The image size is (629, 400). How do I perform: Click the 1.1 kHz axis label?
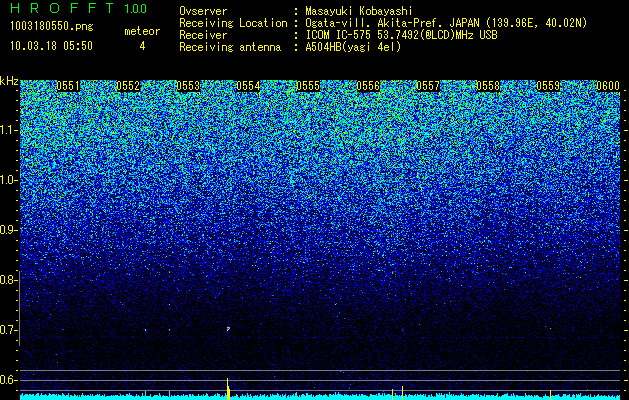point(9,130)
